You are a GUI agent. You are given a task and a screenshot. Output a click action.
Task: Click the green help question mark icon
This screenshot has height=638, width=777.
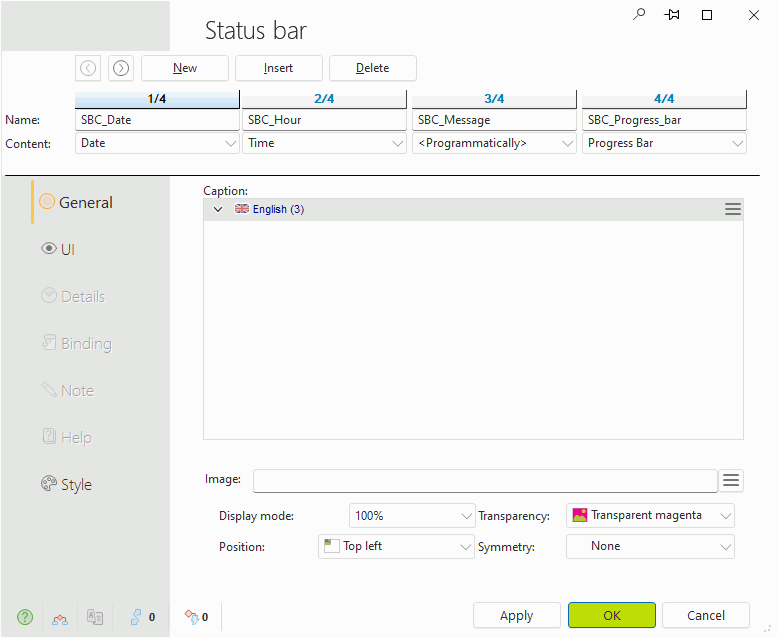26,617
